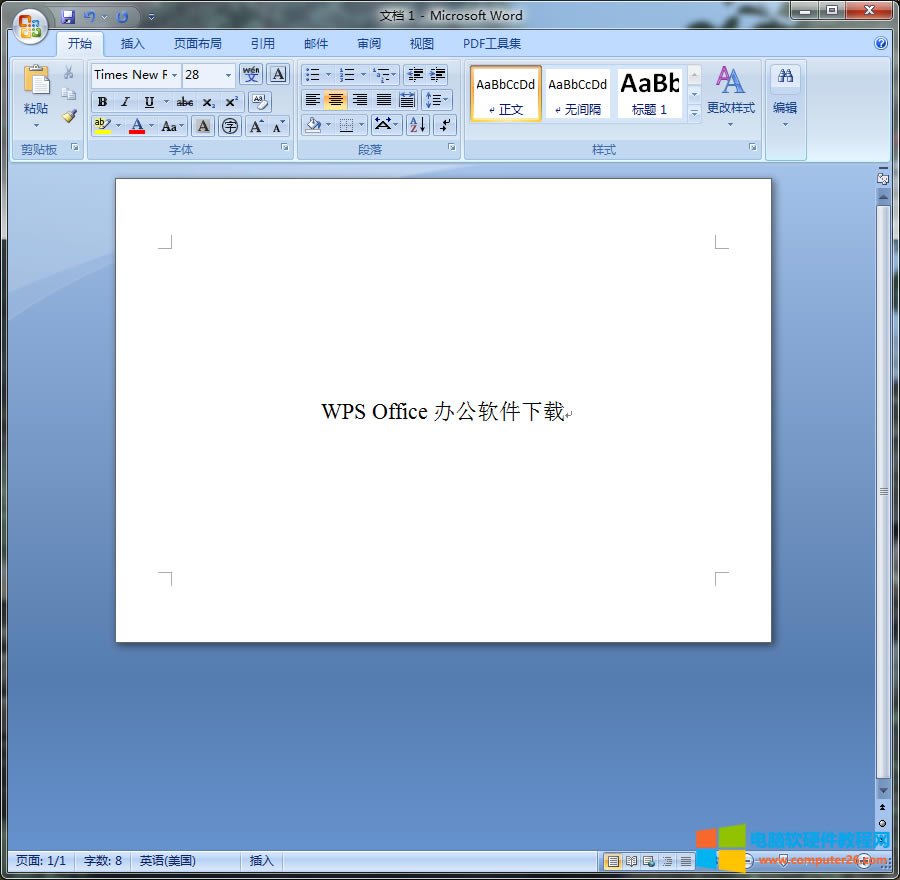Image resolution: width=900 pixels, height=880 pixels.
Task: Sort the text alphabetically (A-Z icon)
Action: tap(417, 125)
